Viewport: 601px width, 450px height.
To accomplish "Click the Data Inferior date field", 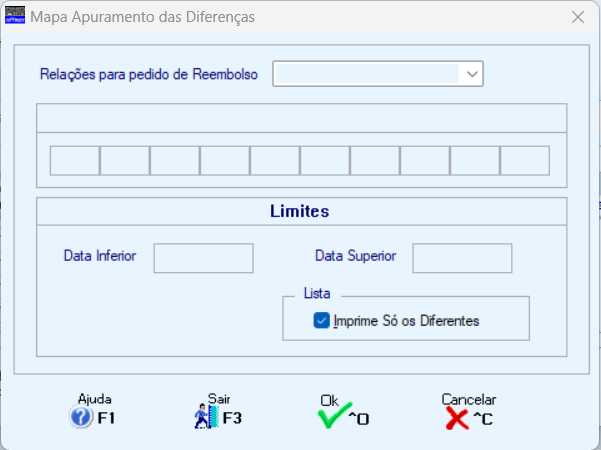I will click(x=204, y=258).
